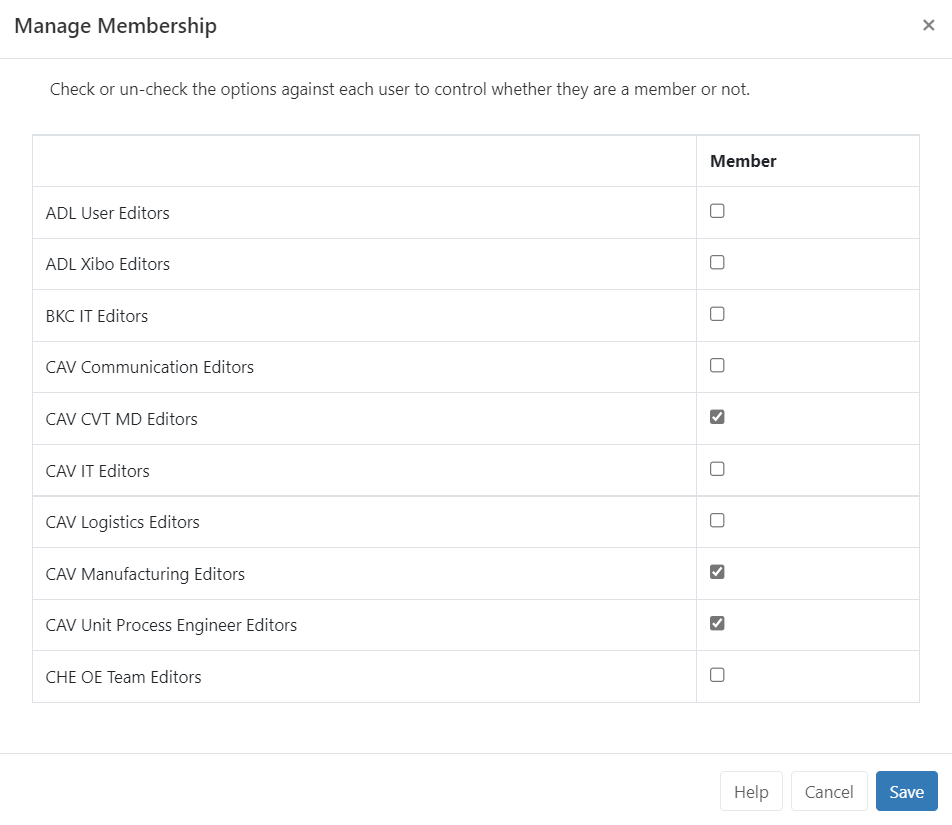Remove CAV Unit Process Engineer Editors membership
952x825 pixels.
pos(717,623)
